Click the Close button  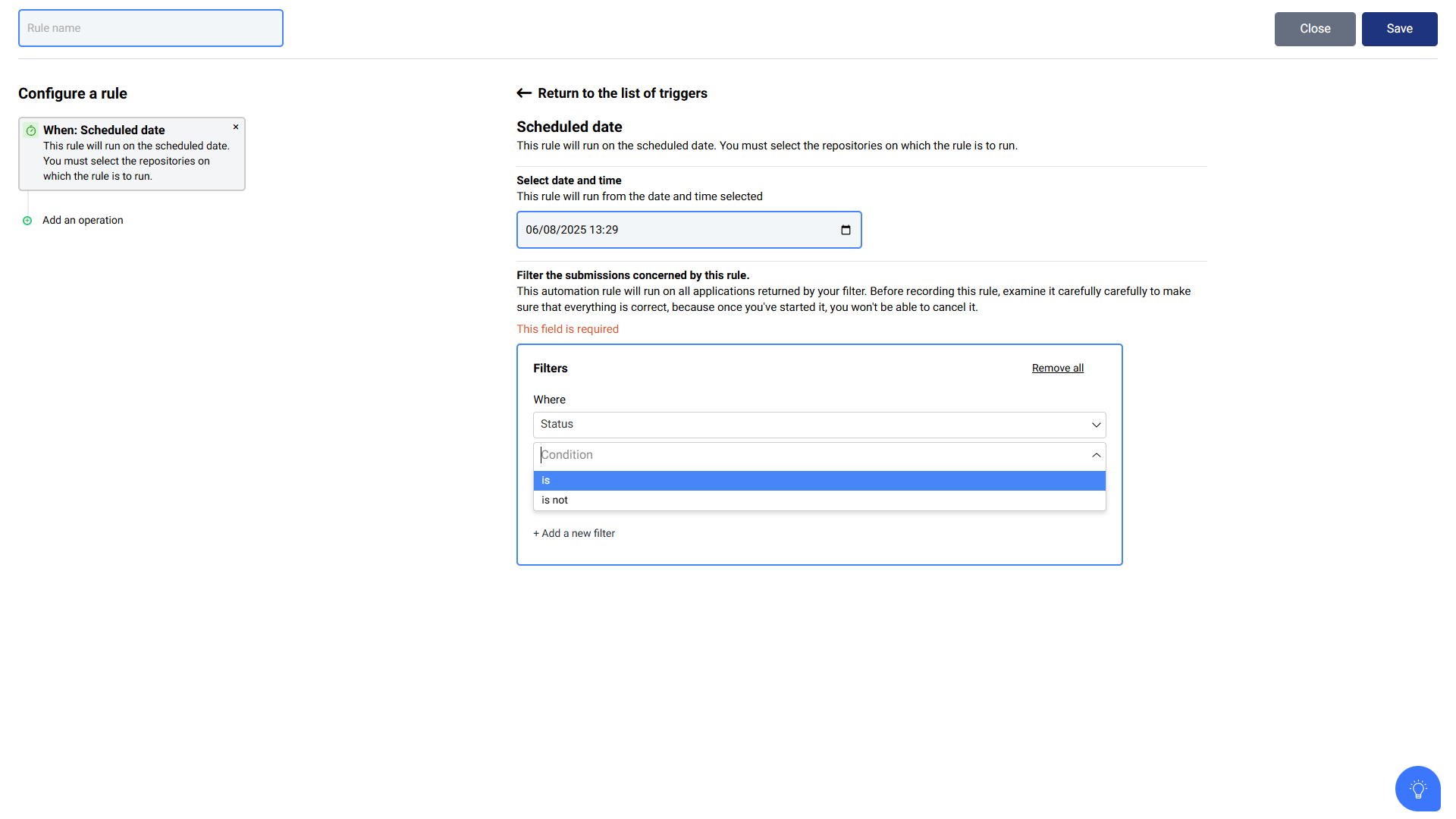pyautogui.click(x=1315, y=29)
